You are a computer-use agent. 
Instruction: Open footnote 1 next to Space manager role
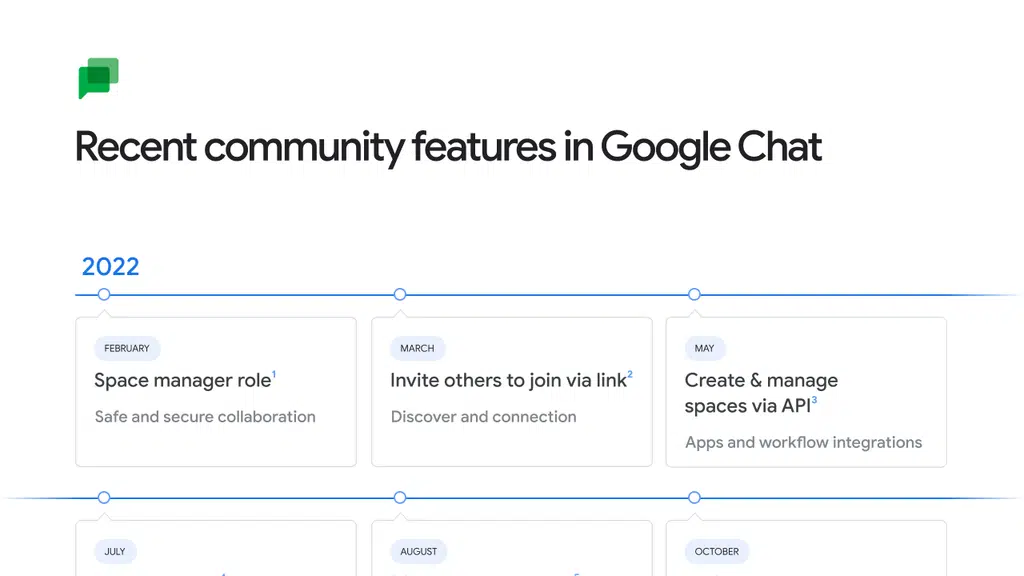pyautogui.click(x=274, y=374)
